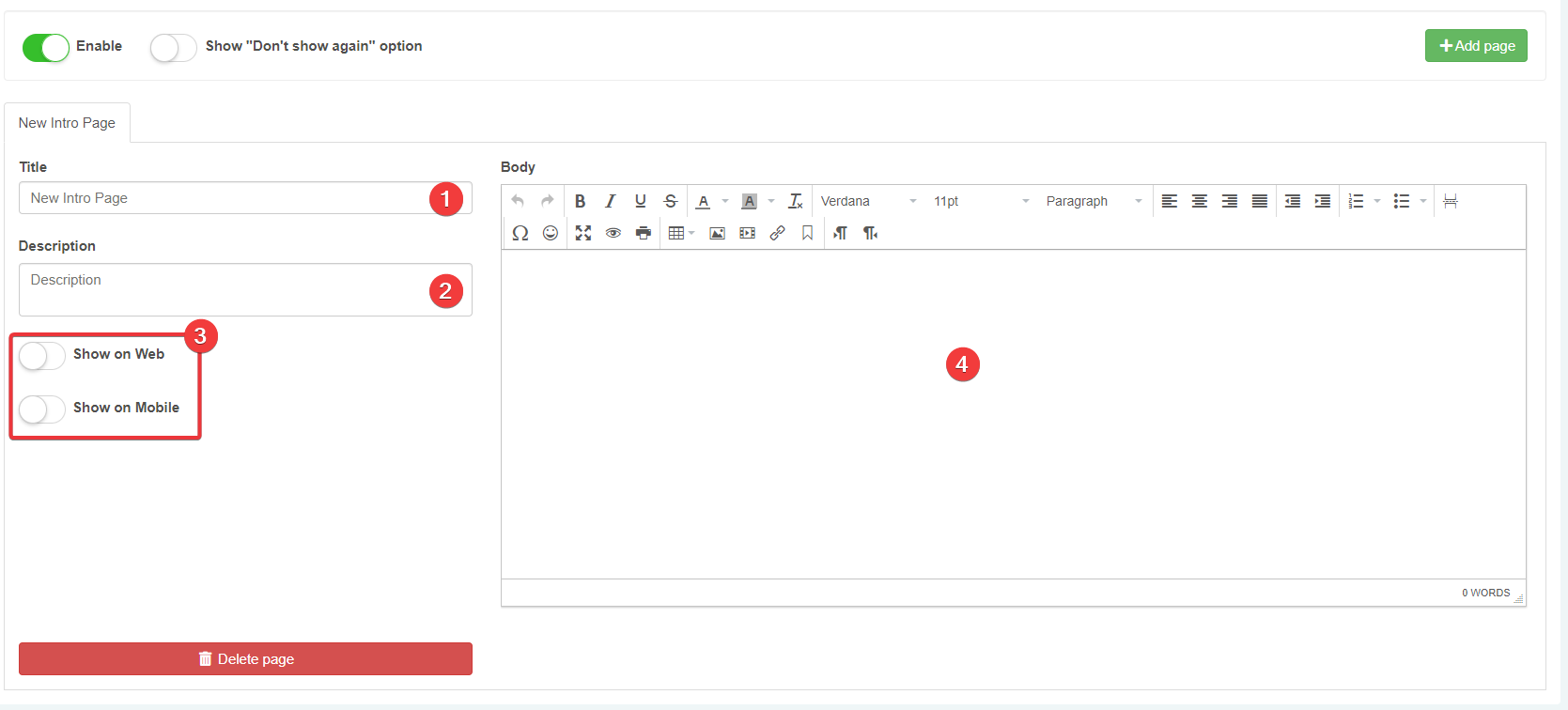
Task: Toggle bold formatting in the Body editor
Action: [x=580, y=201]
